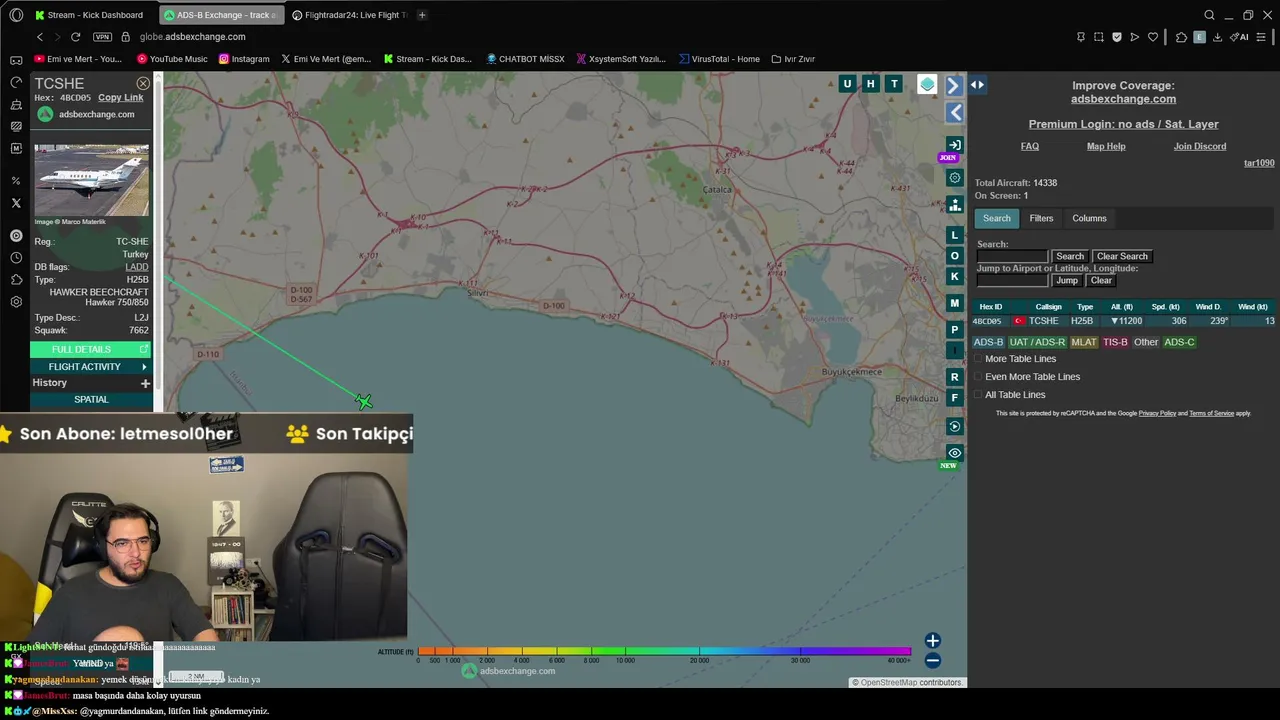The width and height of the screenshot is (1280, 720).
Task: Switch to the Columns tab
Action: (x=1089, y=218)
